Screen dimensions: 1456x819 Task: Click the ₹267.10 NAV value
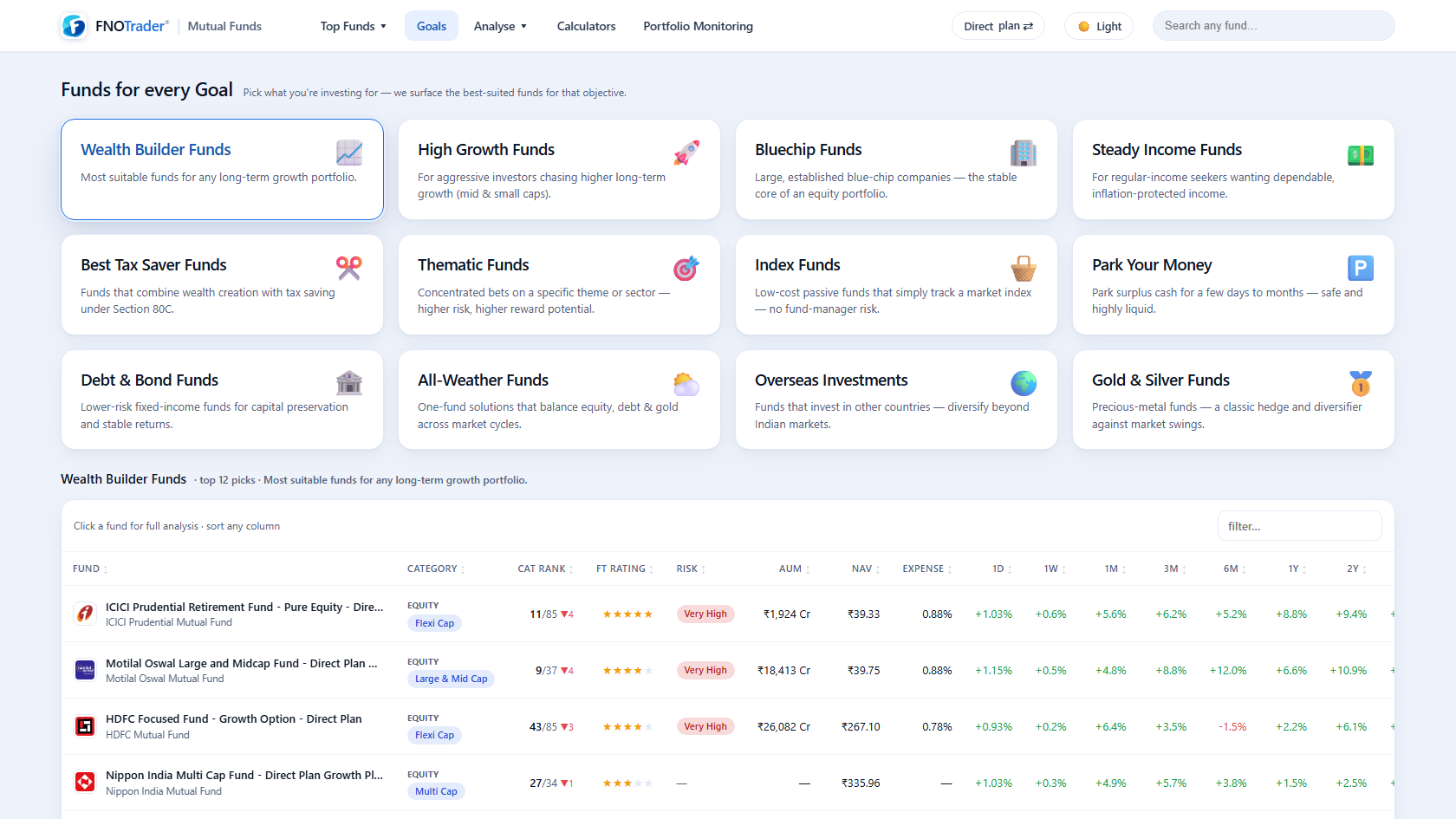tap(861, 727)
